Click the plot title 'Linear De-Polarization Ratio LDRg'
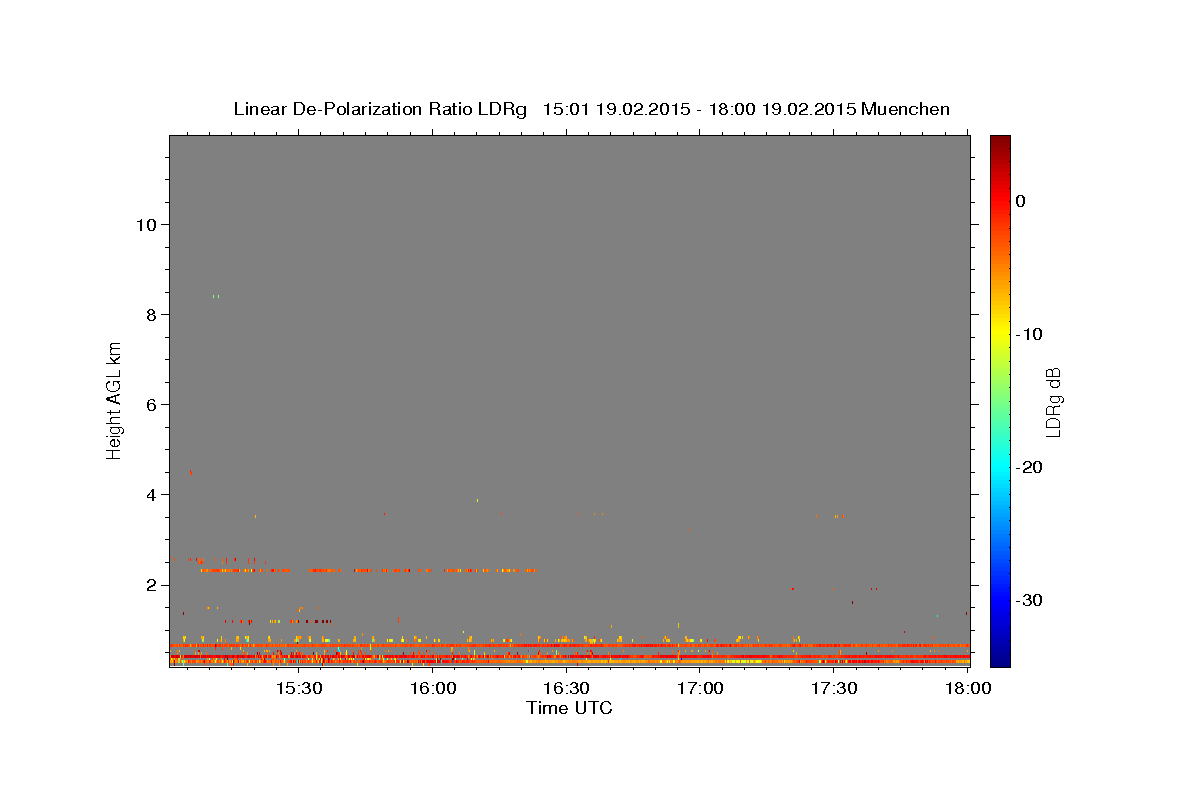1200x800 pixels. pyautogui.click(x=379, y=109)
